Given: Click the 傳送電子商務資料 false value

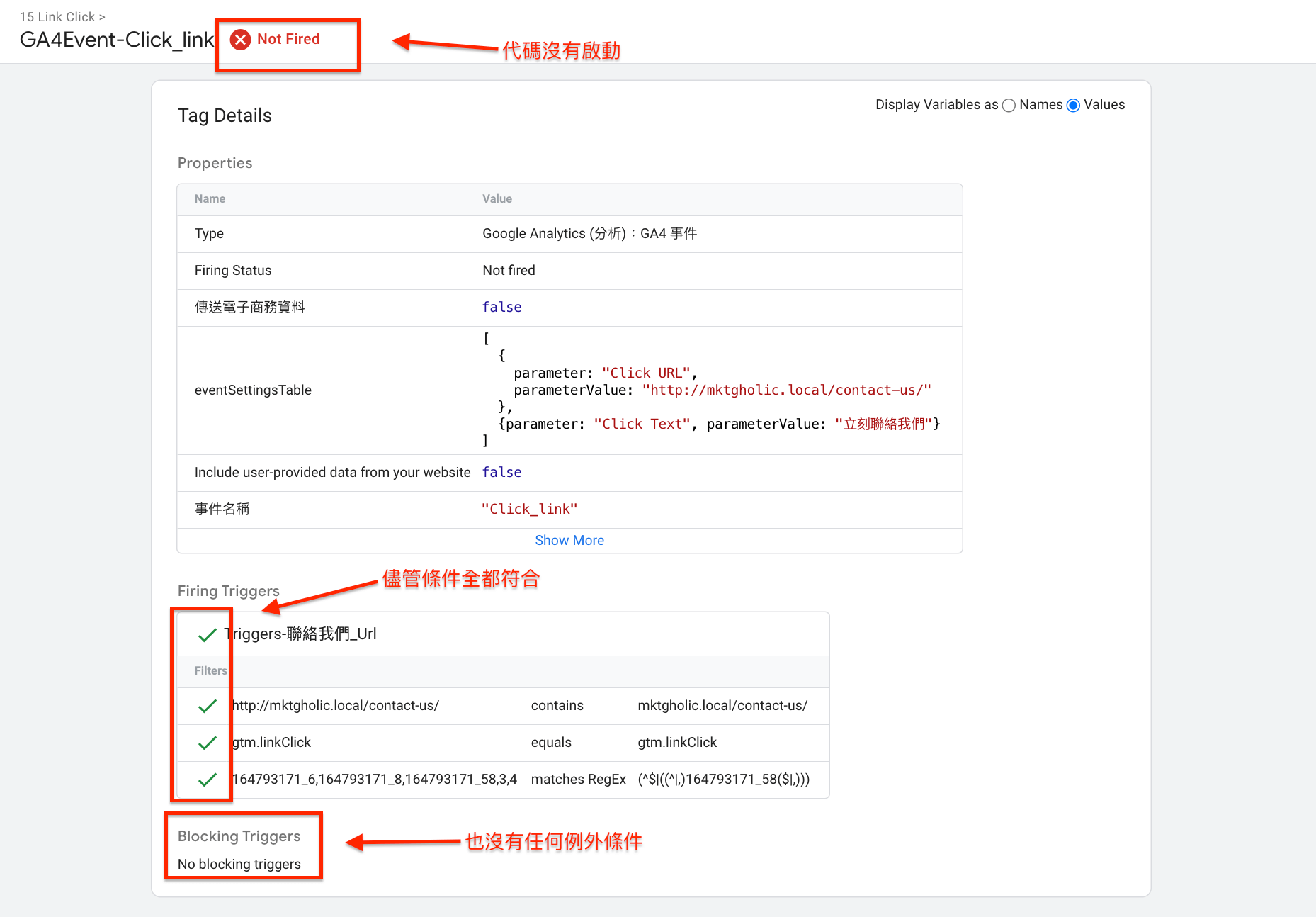Looking at the screenshot, I should 501,307.
